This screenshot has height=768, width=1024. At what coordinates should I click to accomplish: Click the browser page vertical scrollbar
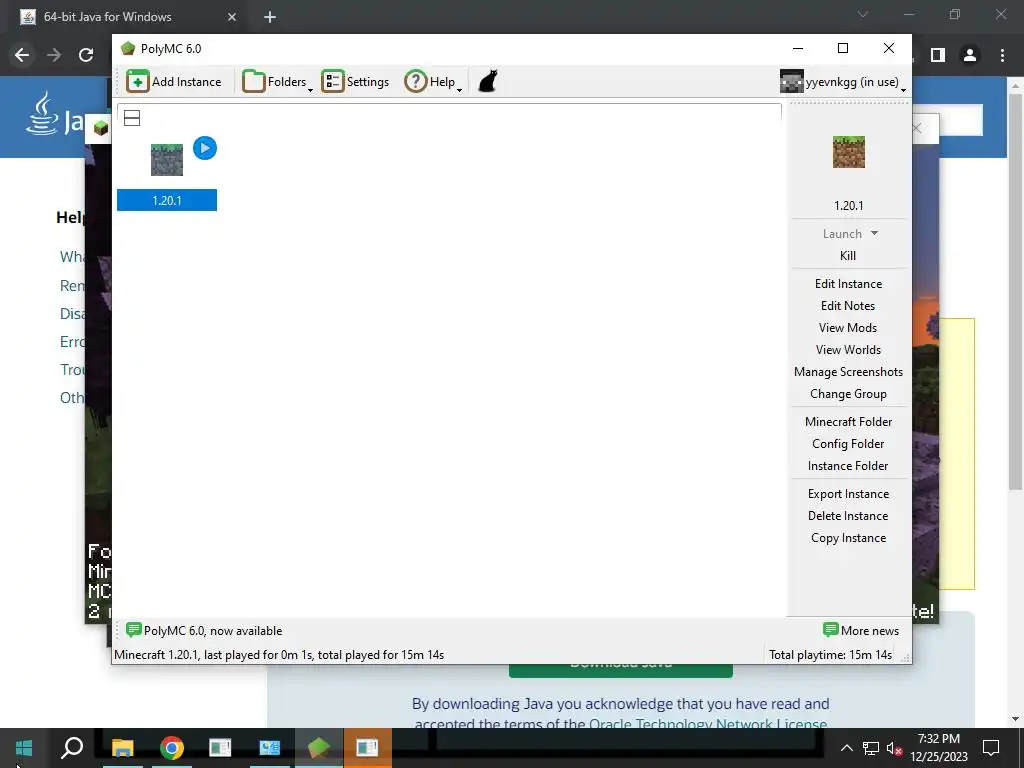click(1015, 294)
